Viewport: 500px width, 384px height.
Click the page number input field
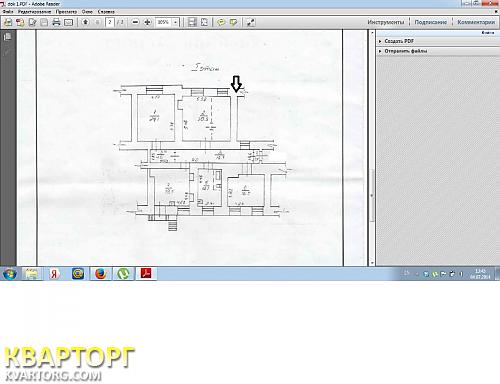(110, 22)
